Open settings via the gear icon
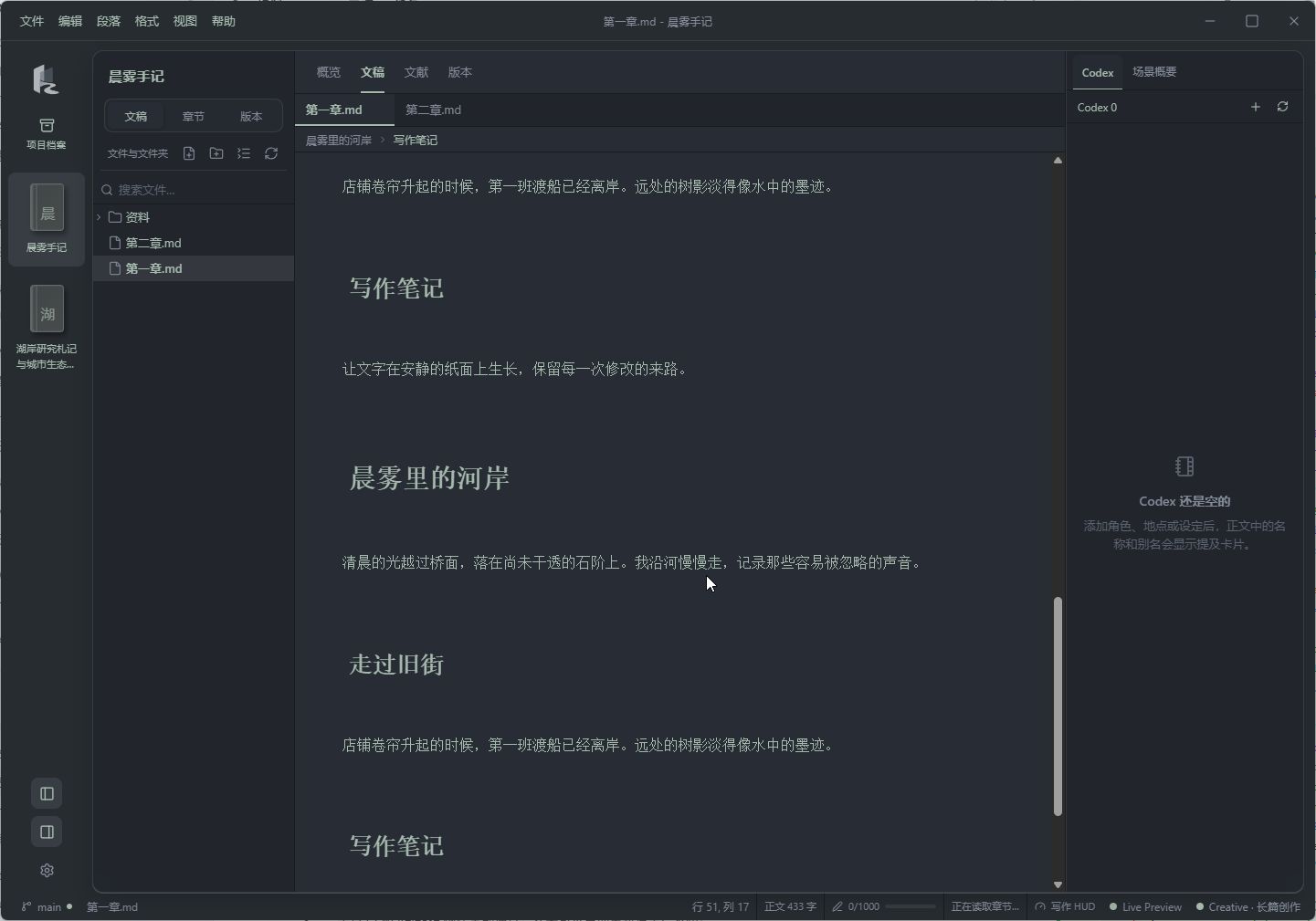 coord(47,870)
